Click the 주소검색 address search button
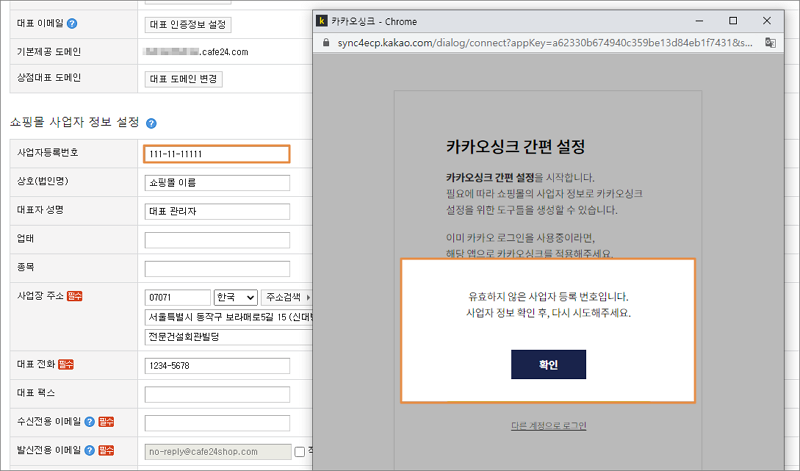 pyautogui.click(x=285, y=297)
